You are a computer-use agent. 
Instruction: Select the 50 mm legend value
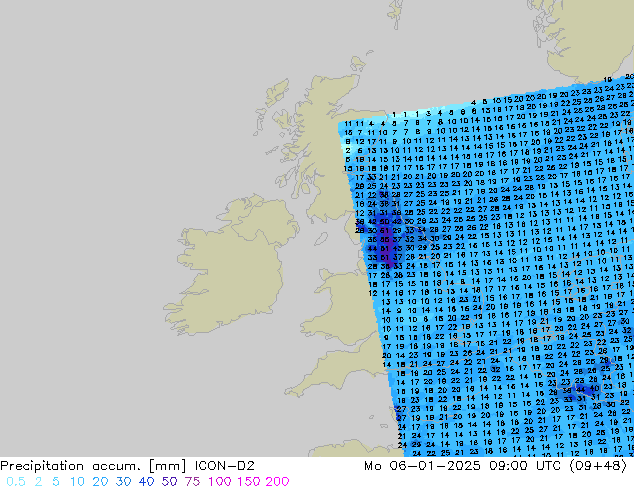click(x=169, y=482)
